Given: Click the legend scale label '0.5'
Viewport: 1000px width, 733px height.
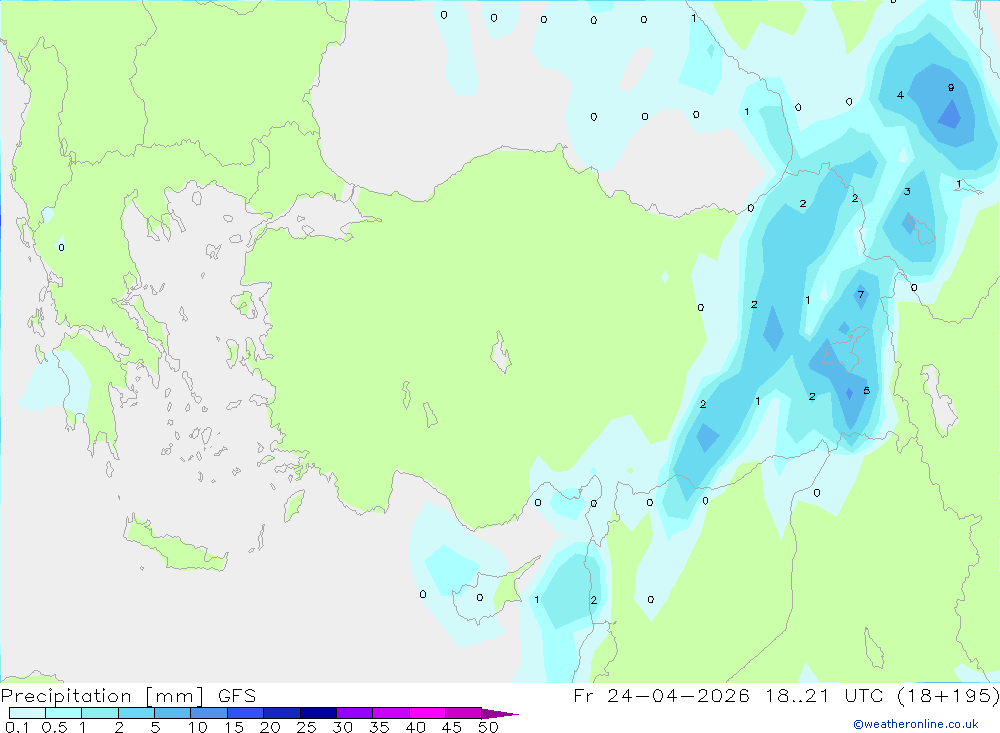Looking at the screenshot, I should 54,727.
